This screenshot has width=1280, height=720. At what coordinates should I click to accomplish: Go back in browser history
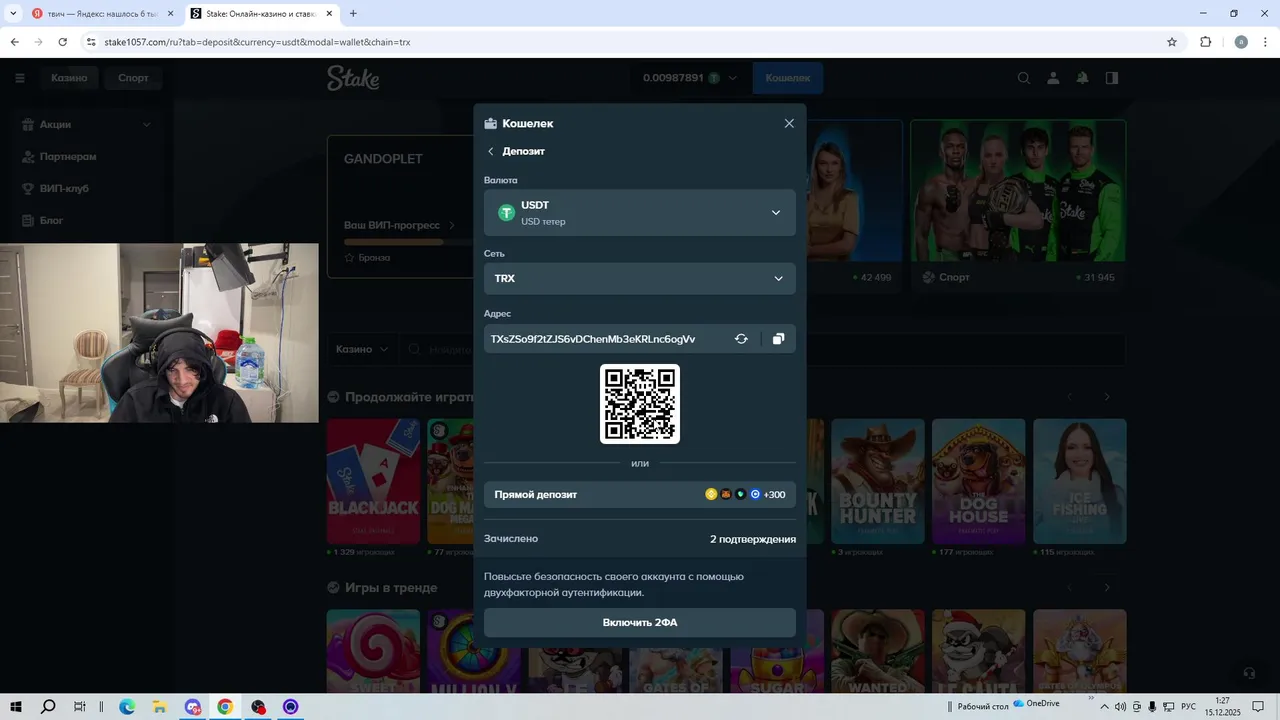pyautogui.click(x=14, y=42)
